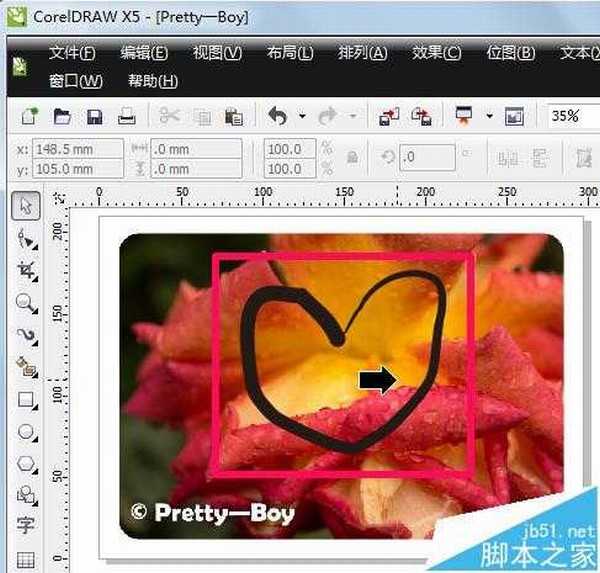
Task: Click the Save floppy disk icon
Action: (x=95, y=117)
